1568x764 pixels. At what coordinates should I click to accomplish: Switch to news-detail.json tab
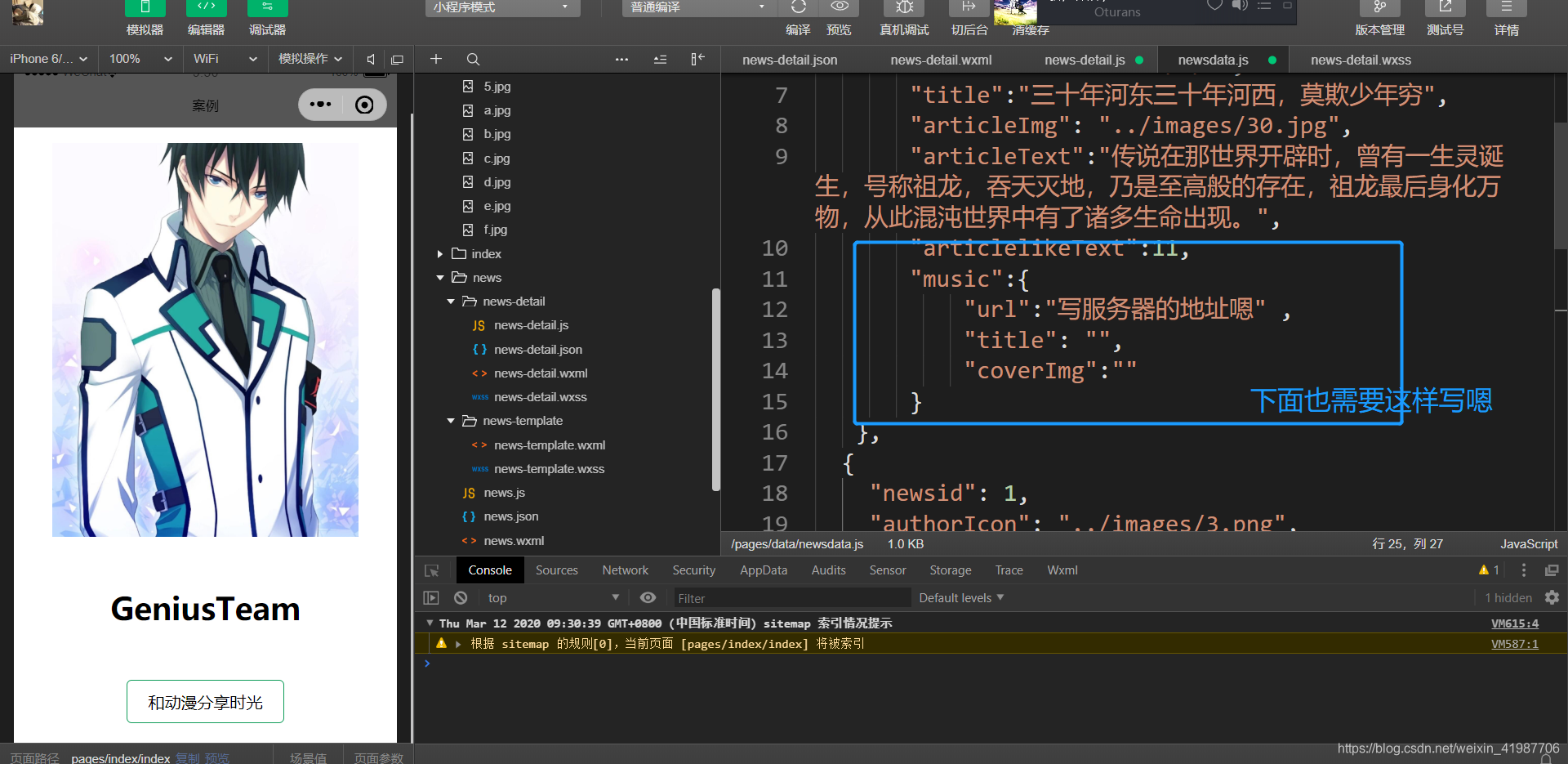click(x=790, y=60)
